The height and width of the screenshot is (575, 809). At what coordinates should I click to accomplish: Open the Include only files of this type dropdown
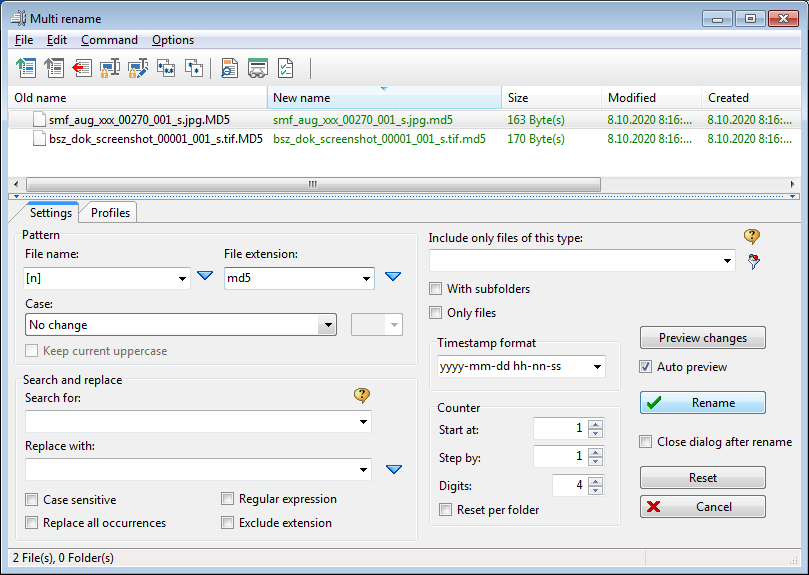pyautogui.click(x=727, y=261)
